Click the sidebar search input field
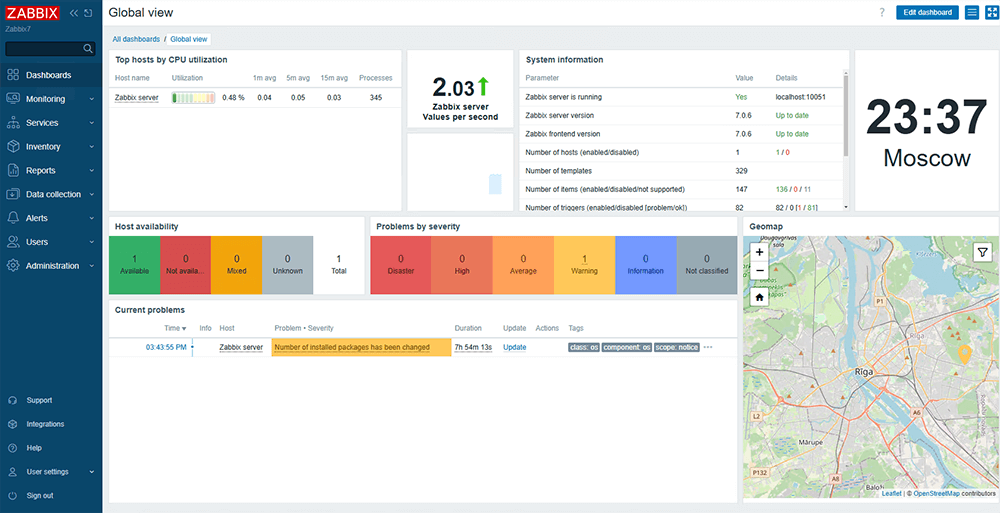Image resolution: width=1000 pixels, height=513 pixels. point(45,48)
